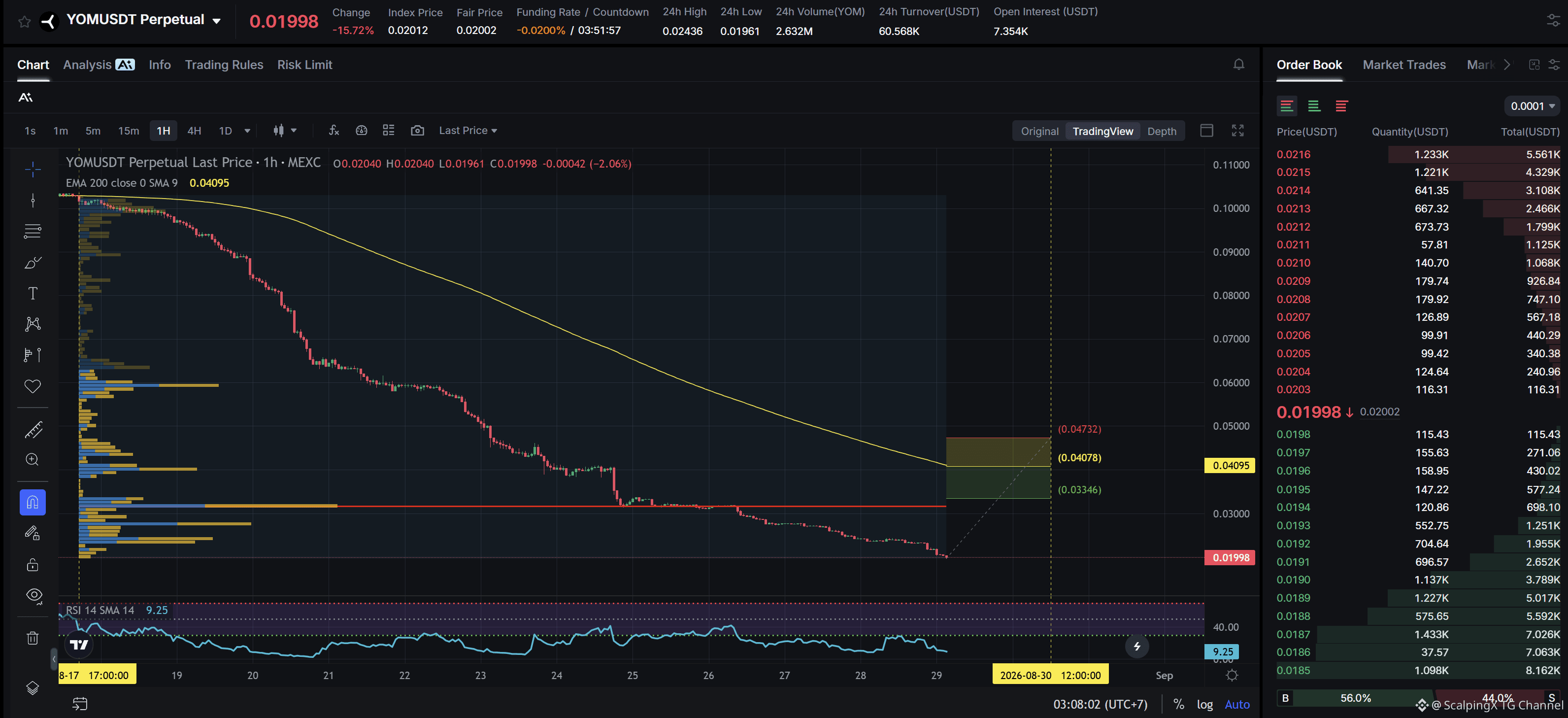Viewport: 1568px width, 718px height.
Task: Toggle drawings visibility eye icon
Action: tap(34, 595)
